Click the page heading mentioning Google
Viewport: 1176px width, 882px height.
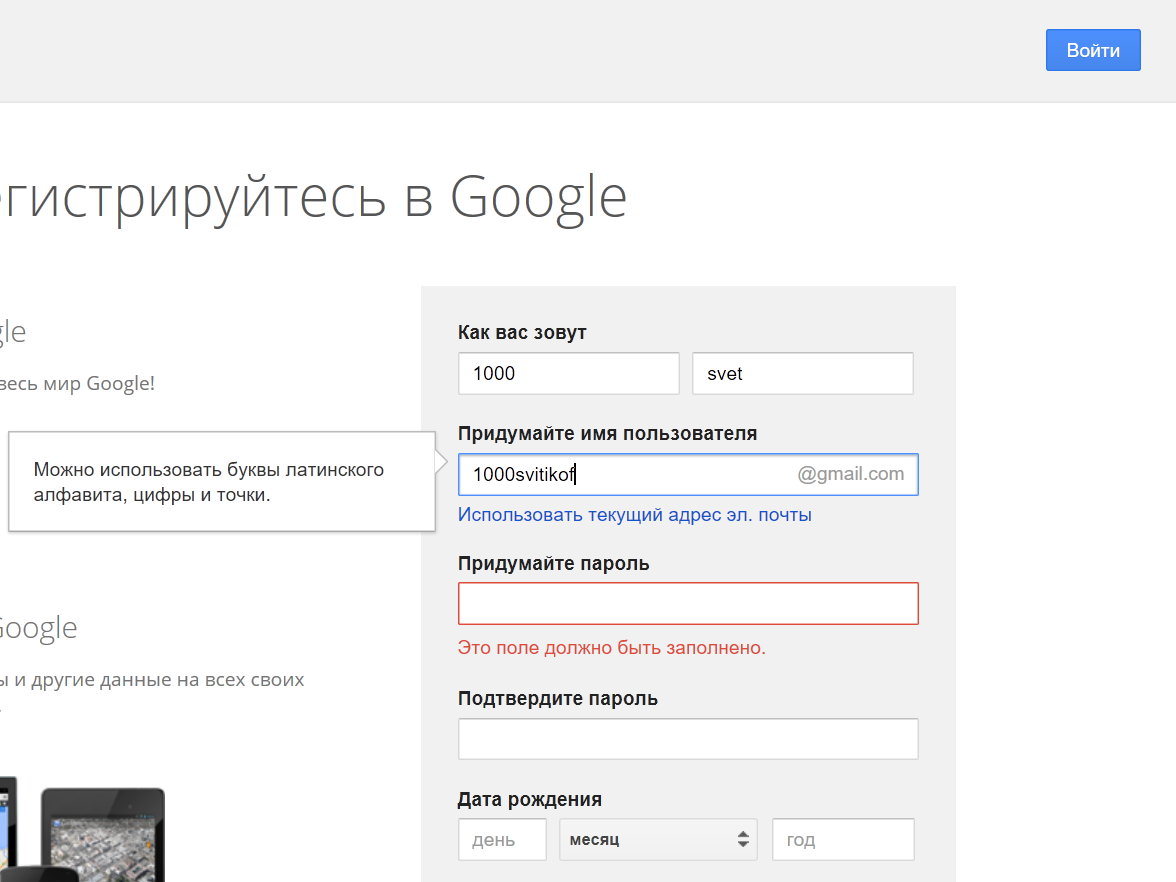click(314, 197)
